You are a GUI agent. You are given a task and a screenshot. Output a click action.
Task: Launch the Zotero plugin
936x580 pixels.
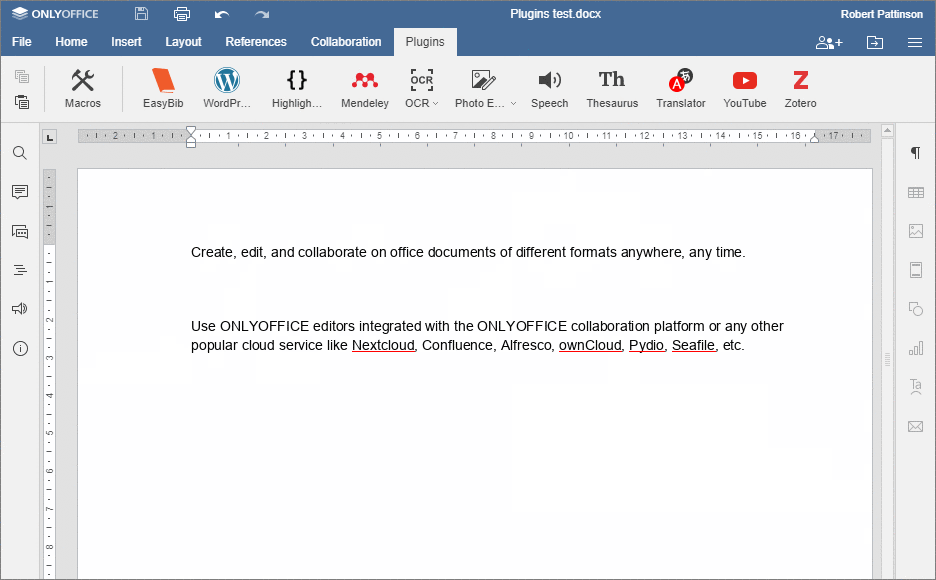point(800,88)
